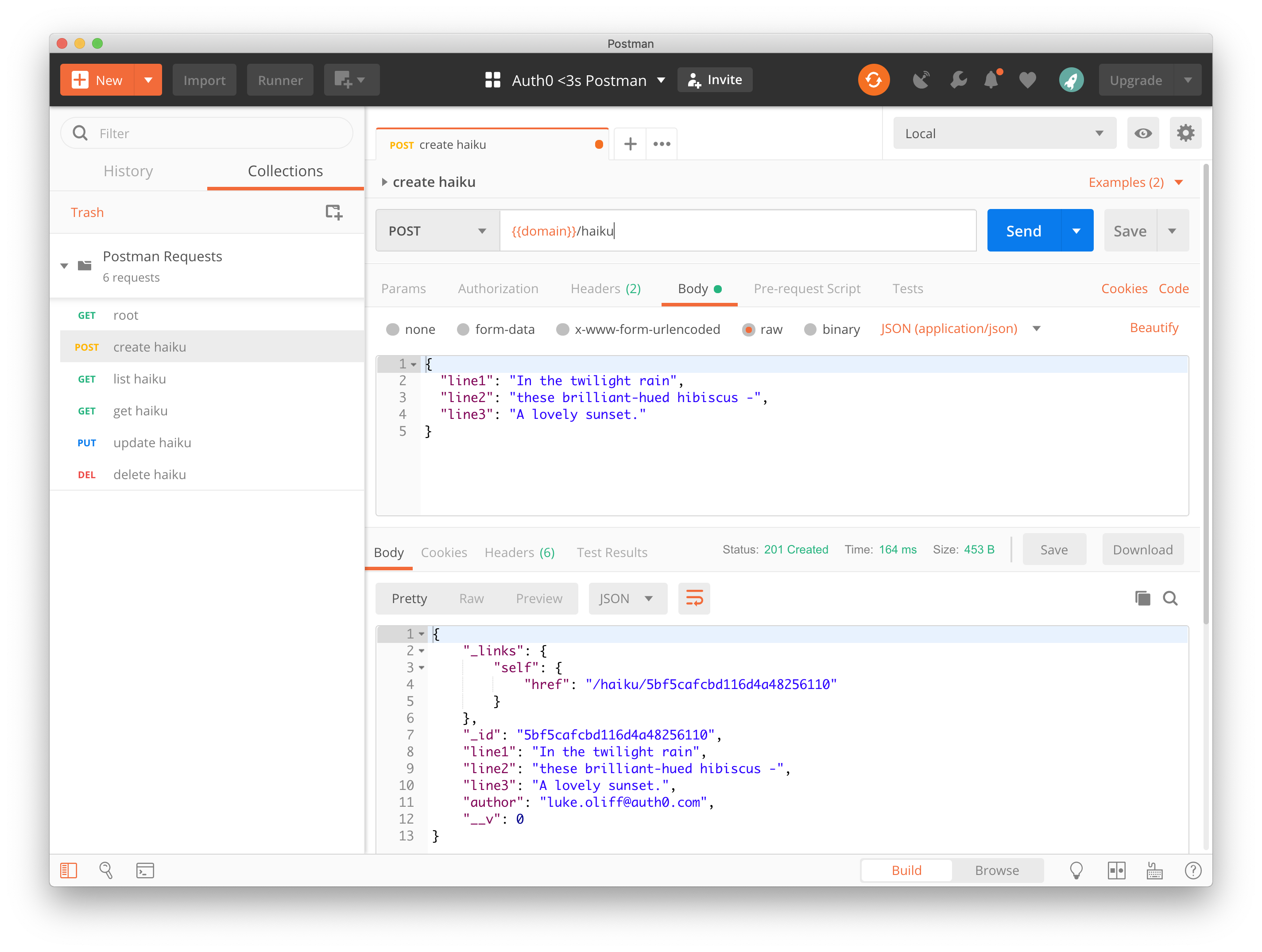Screen dimensions: 1262x952
Task: Open the notifications bell icon
Action: point(991,80)
